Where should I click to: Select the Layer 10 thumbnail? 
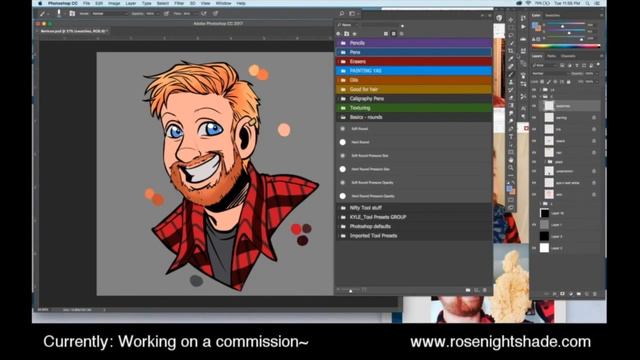click(544, 213)
